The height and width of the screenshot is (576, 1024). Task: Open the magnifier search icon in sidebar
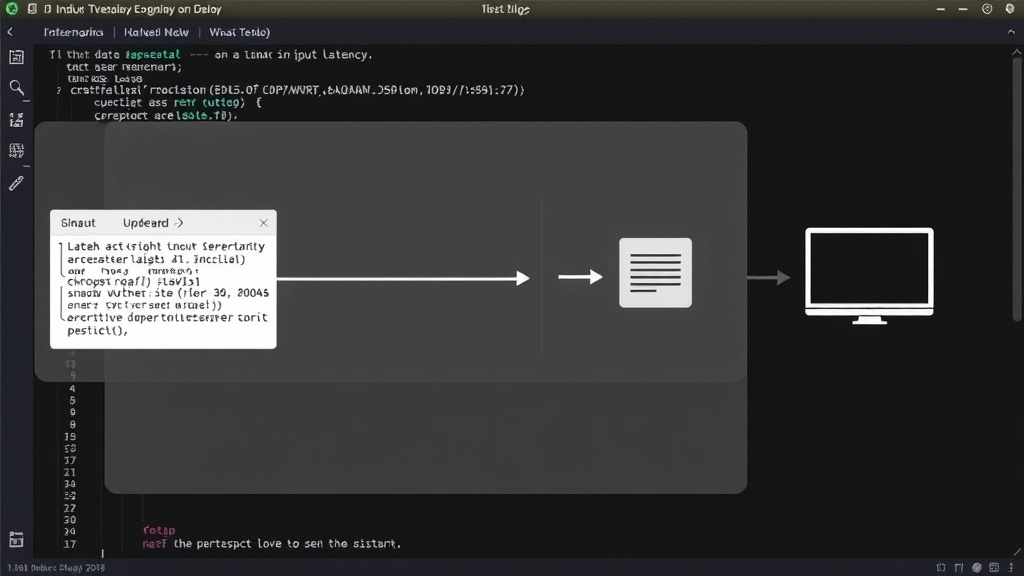click(x=16, y=88)
